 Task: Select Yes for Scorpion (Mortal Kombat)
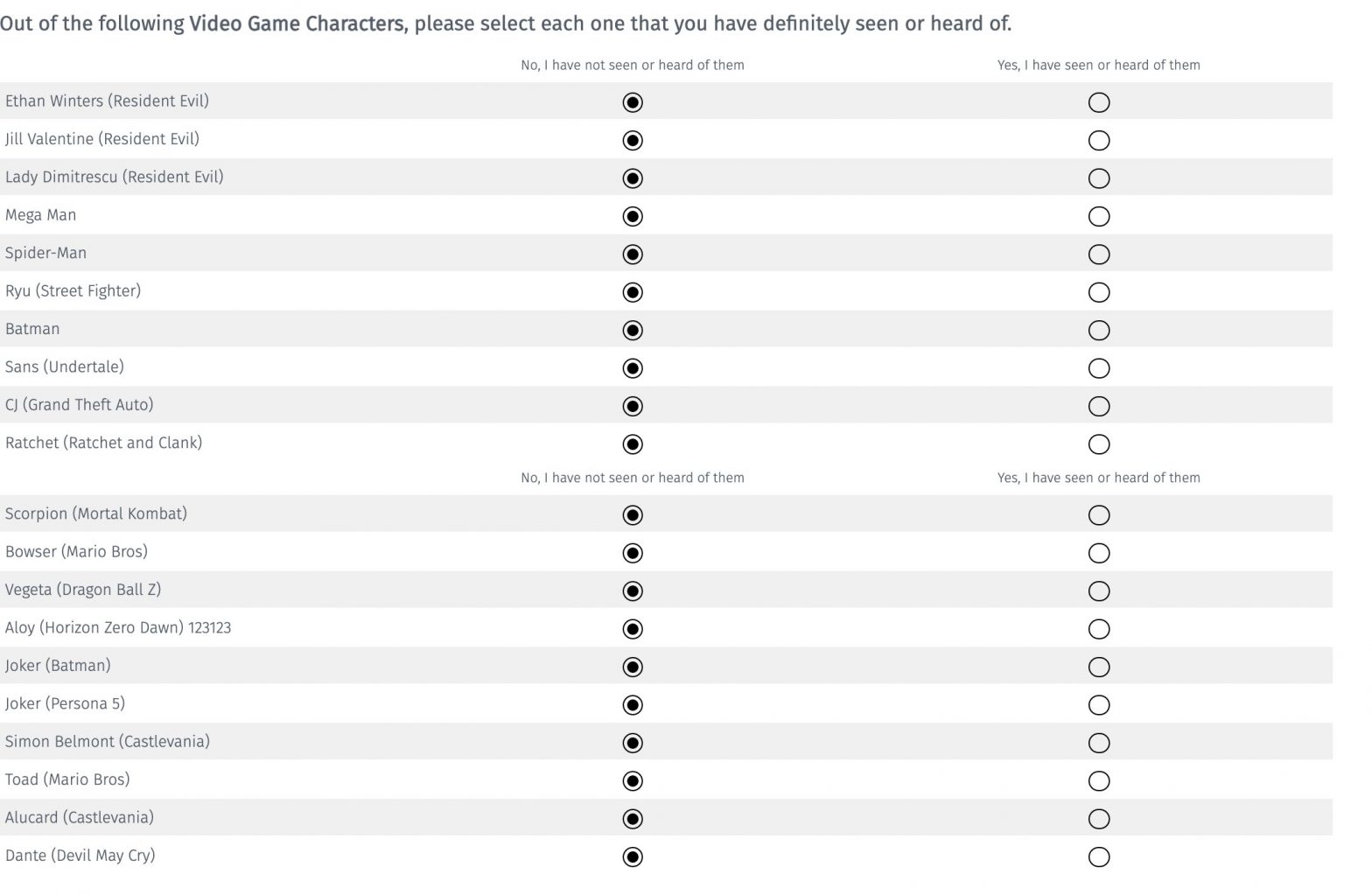pos(1098,515)
